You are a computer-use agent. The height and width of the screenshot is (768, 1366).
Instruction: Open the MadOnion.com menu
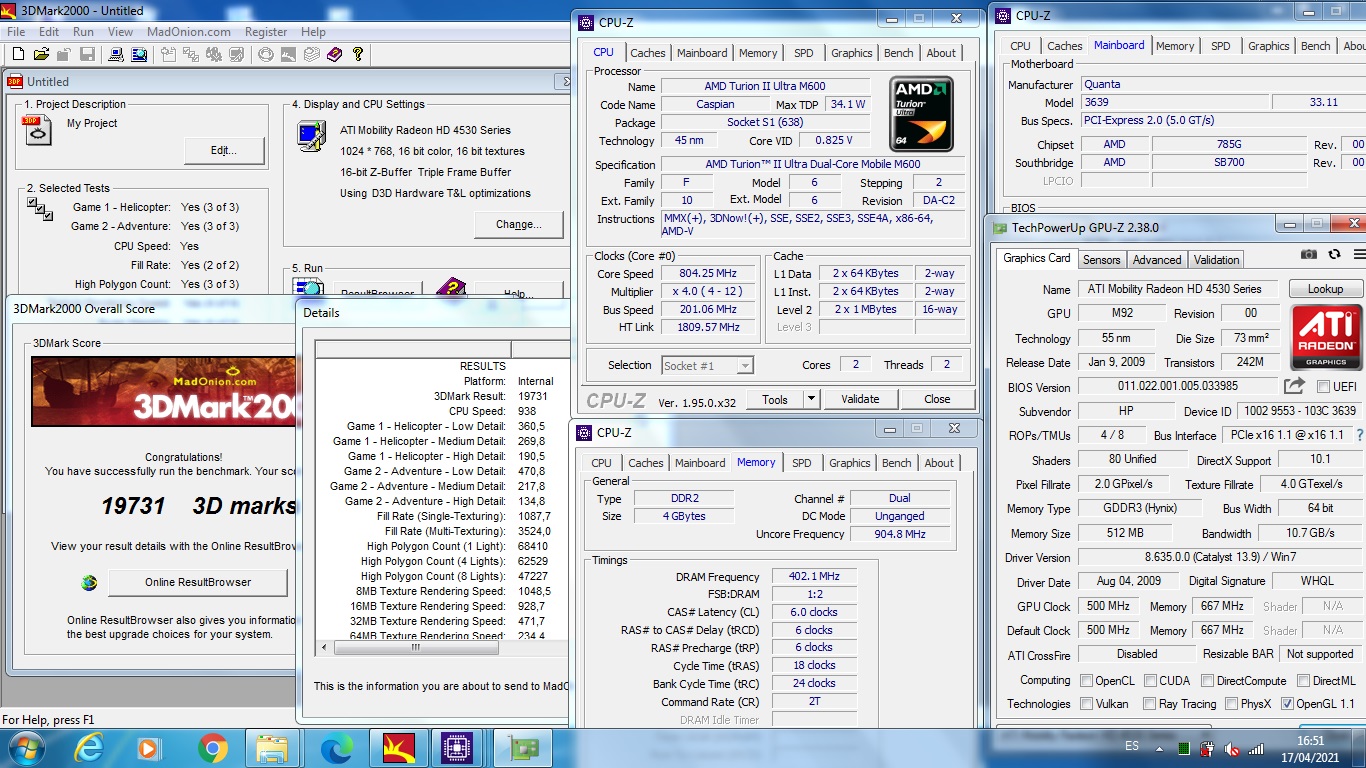(189, 32)
